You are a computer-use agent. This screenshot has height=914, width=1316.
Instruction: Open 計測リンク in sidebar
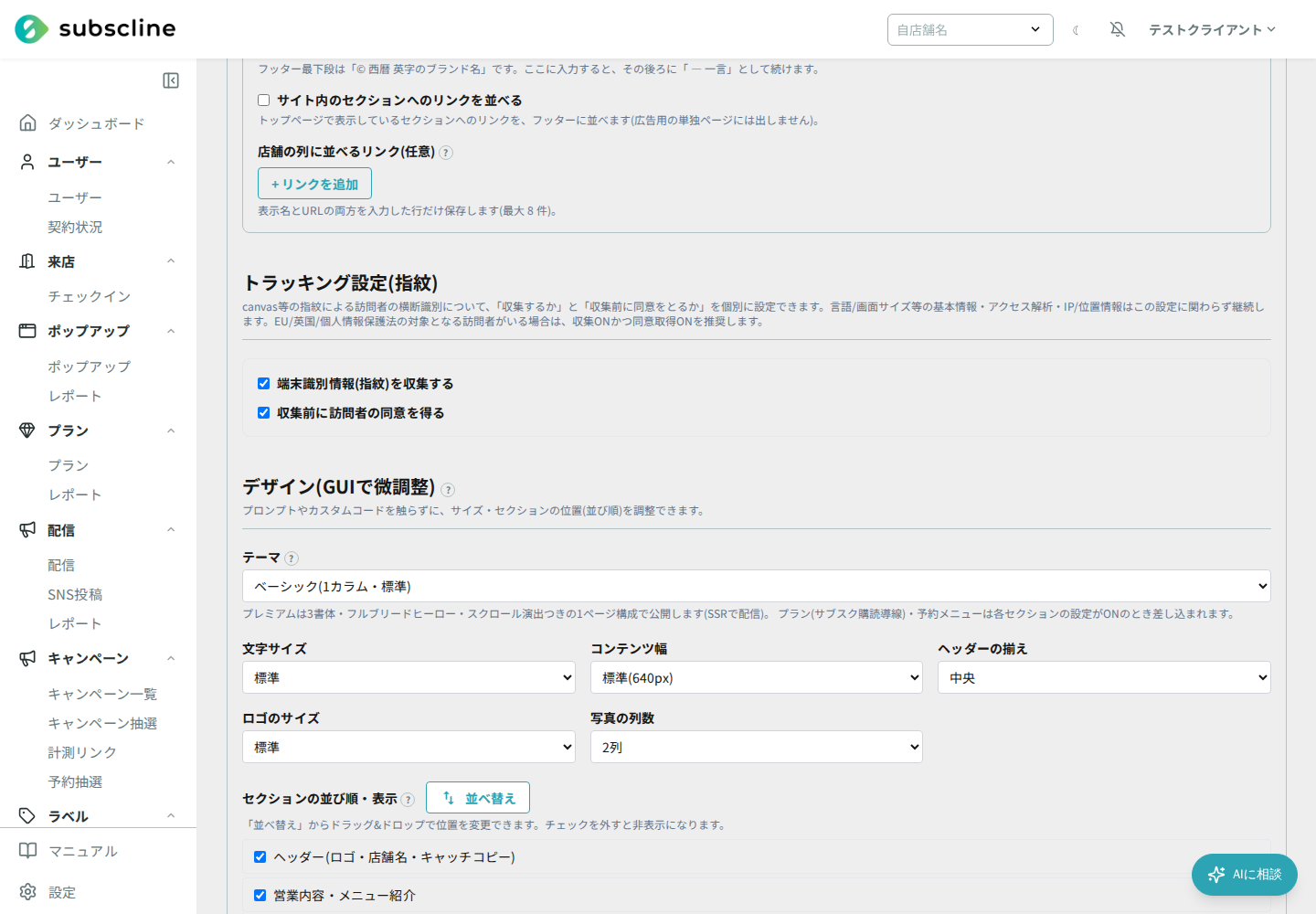(x=82, y=752)
